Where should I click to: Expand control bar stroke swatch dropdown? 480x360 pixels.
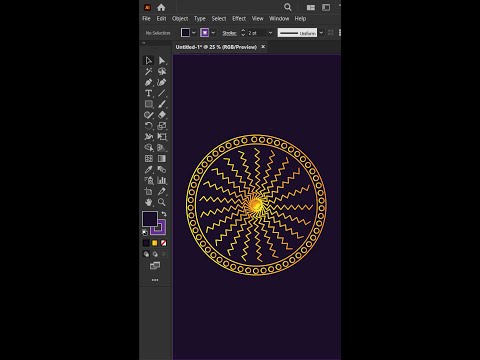pos(213,33)
